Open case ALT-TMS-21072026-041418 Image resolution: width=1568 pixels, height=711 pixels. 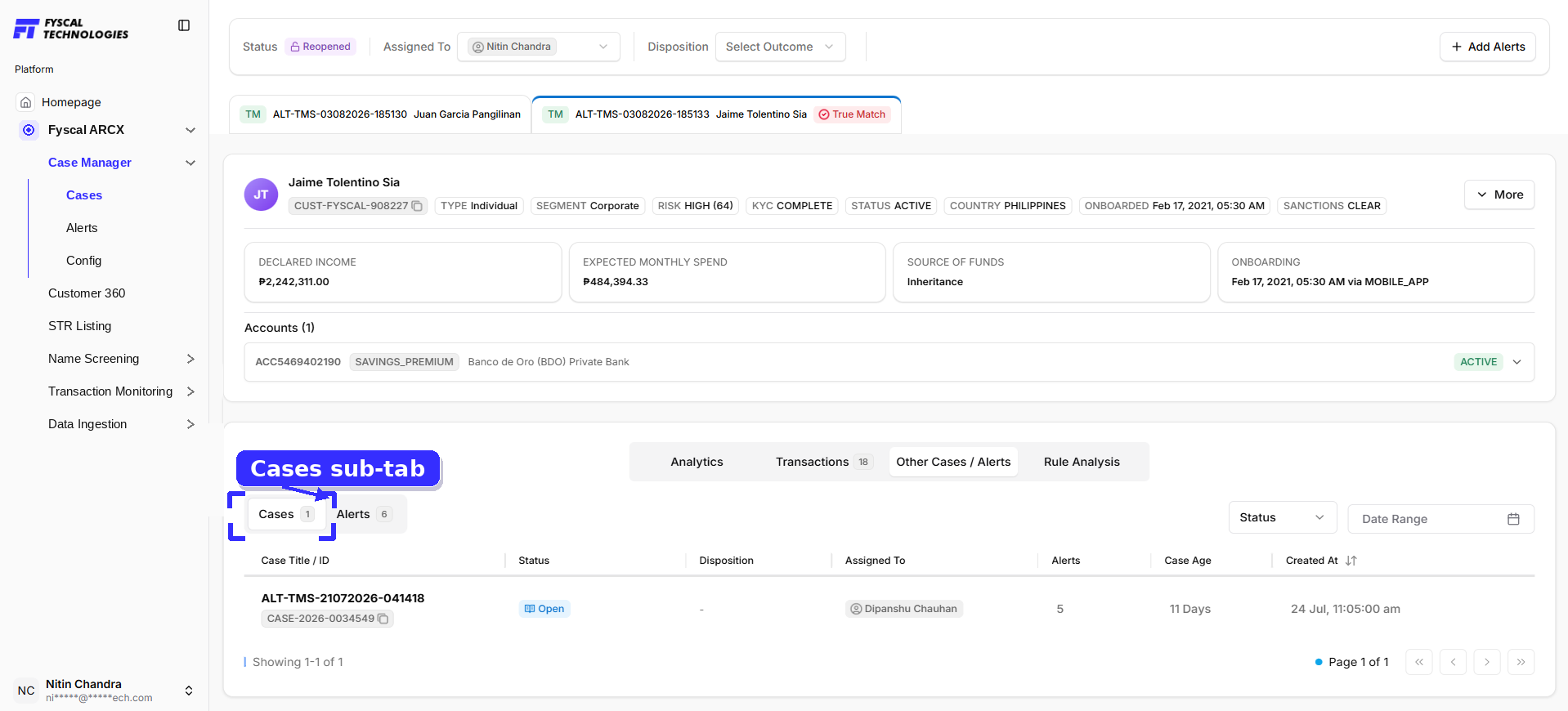click(343, 598)
